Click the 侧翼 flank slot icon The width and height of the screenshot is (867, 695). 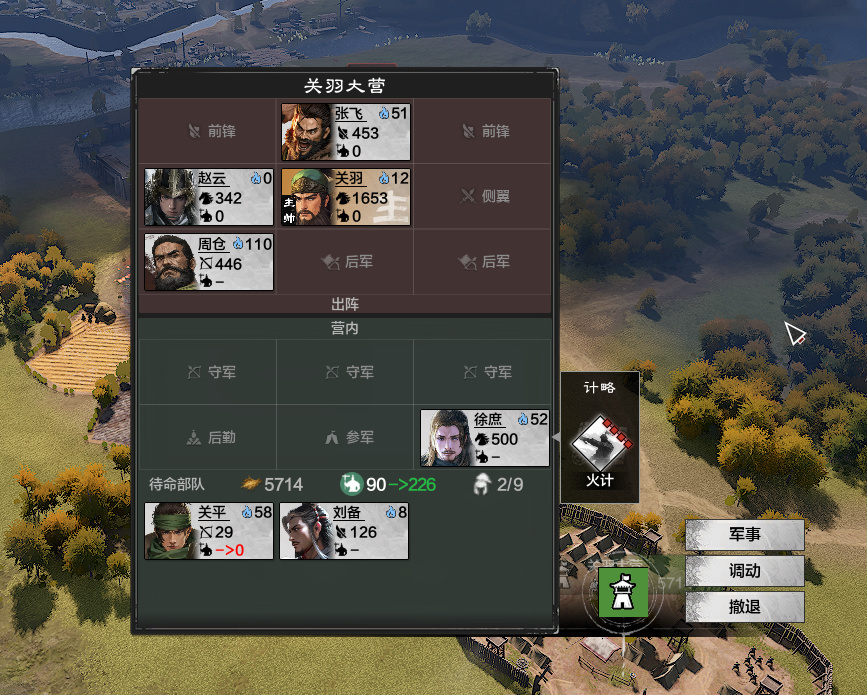[x=468, y=196]
